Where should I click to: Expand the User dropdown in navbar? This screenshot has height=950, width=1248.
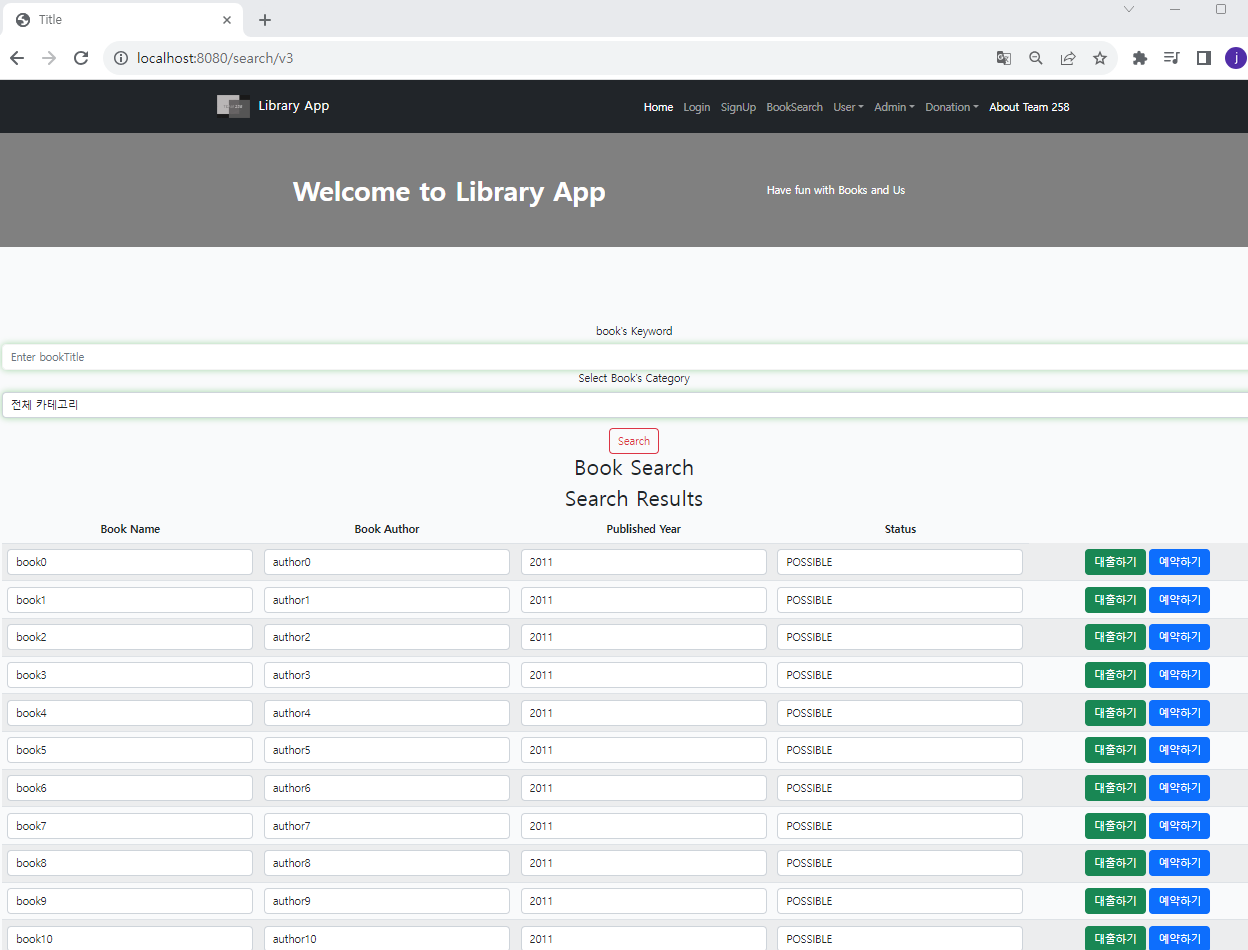pyautogui.click(x=848, y=107)
